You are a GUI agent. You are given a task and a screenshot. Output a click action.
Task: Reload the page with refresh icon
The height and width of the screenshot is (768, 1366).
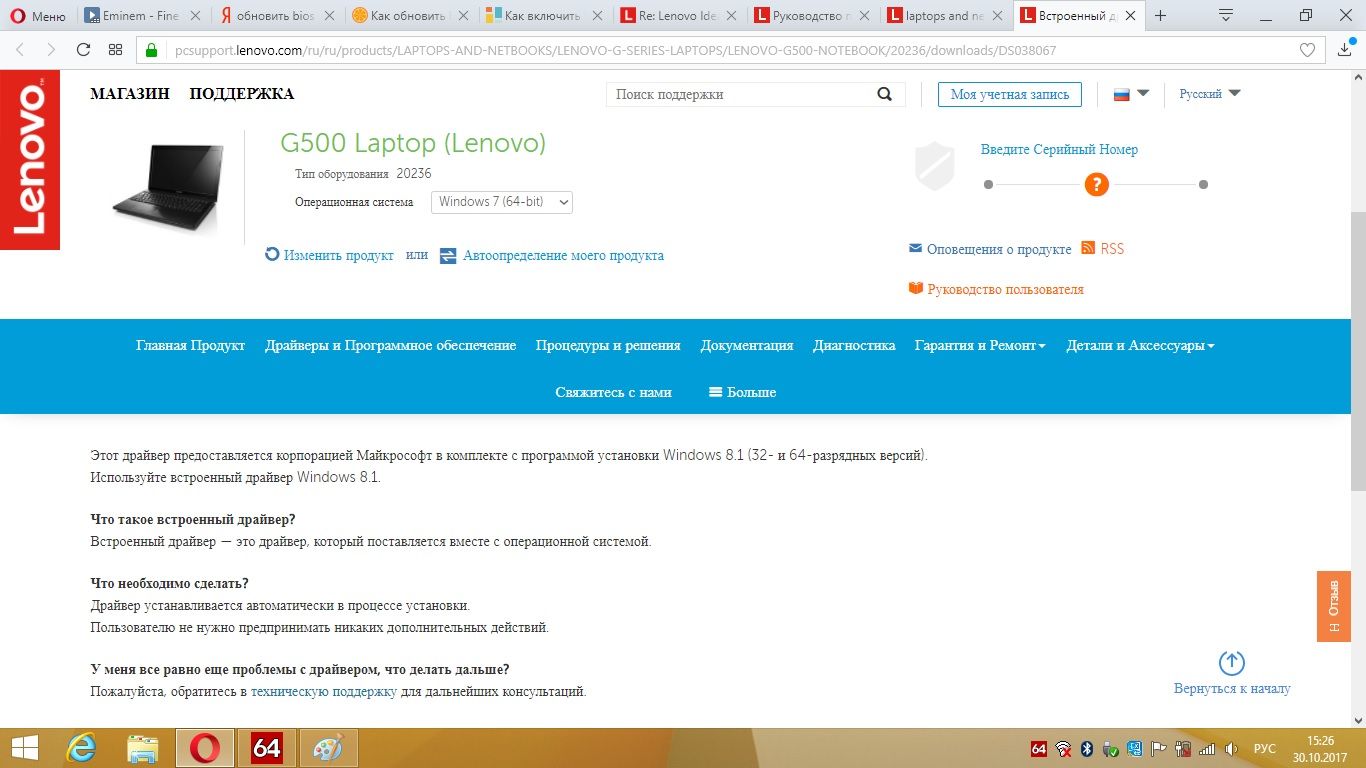coord(83,50)
